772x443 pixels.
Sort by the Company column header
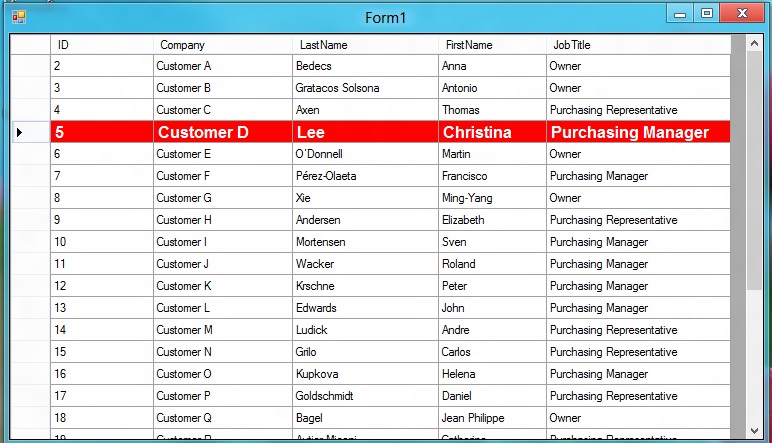(223, 45)
